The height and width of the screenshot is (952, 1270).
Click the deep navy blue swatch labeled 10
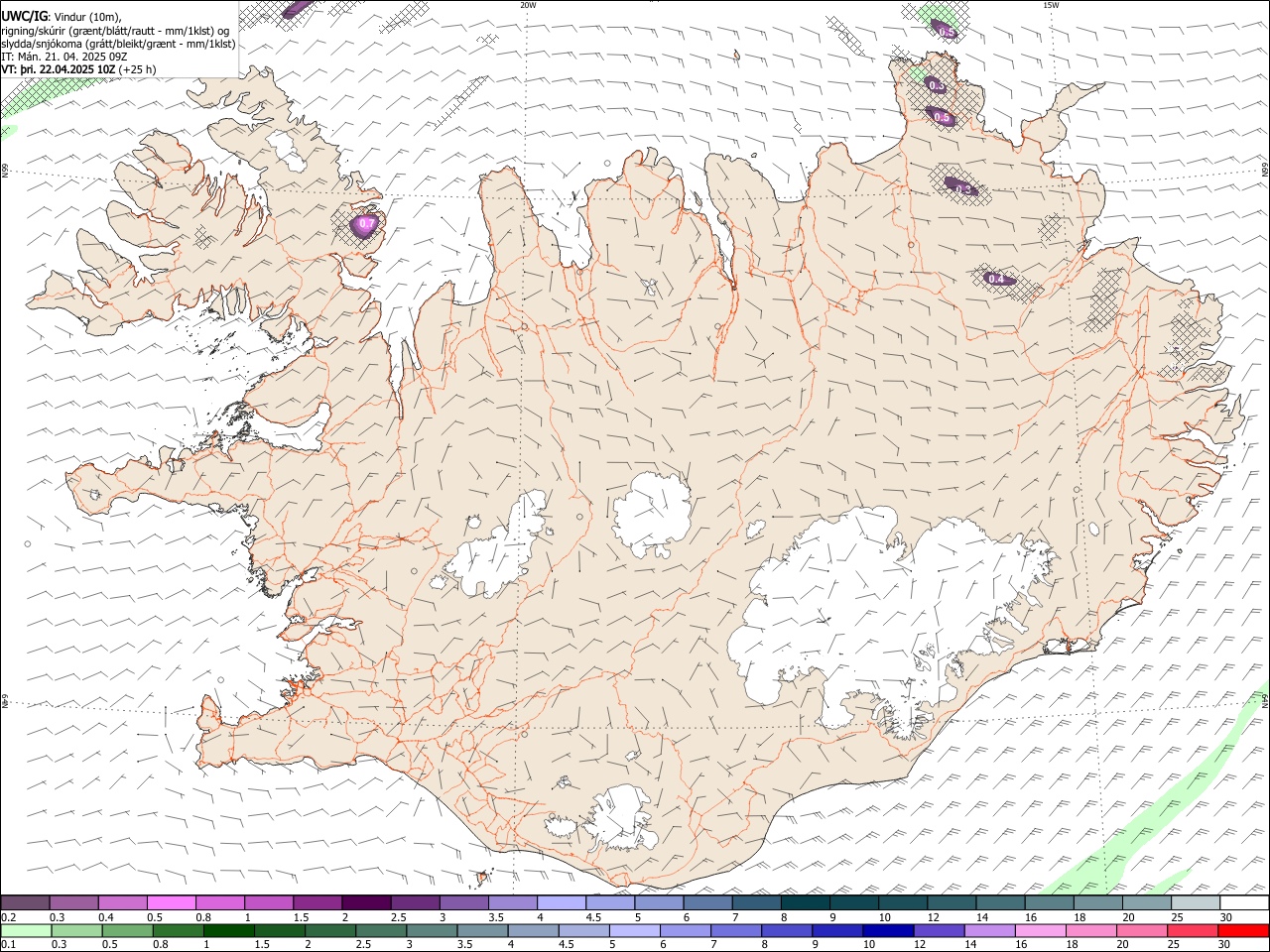[x=887, y=930]
